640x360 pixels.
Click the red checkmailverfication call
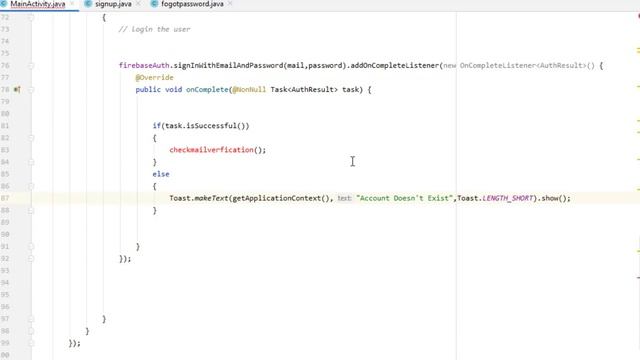tap(211, 150)
